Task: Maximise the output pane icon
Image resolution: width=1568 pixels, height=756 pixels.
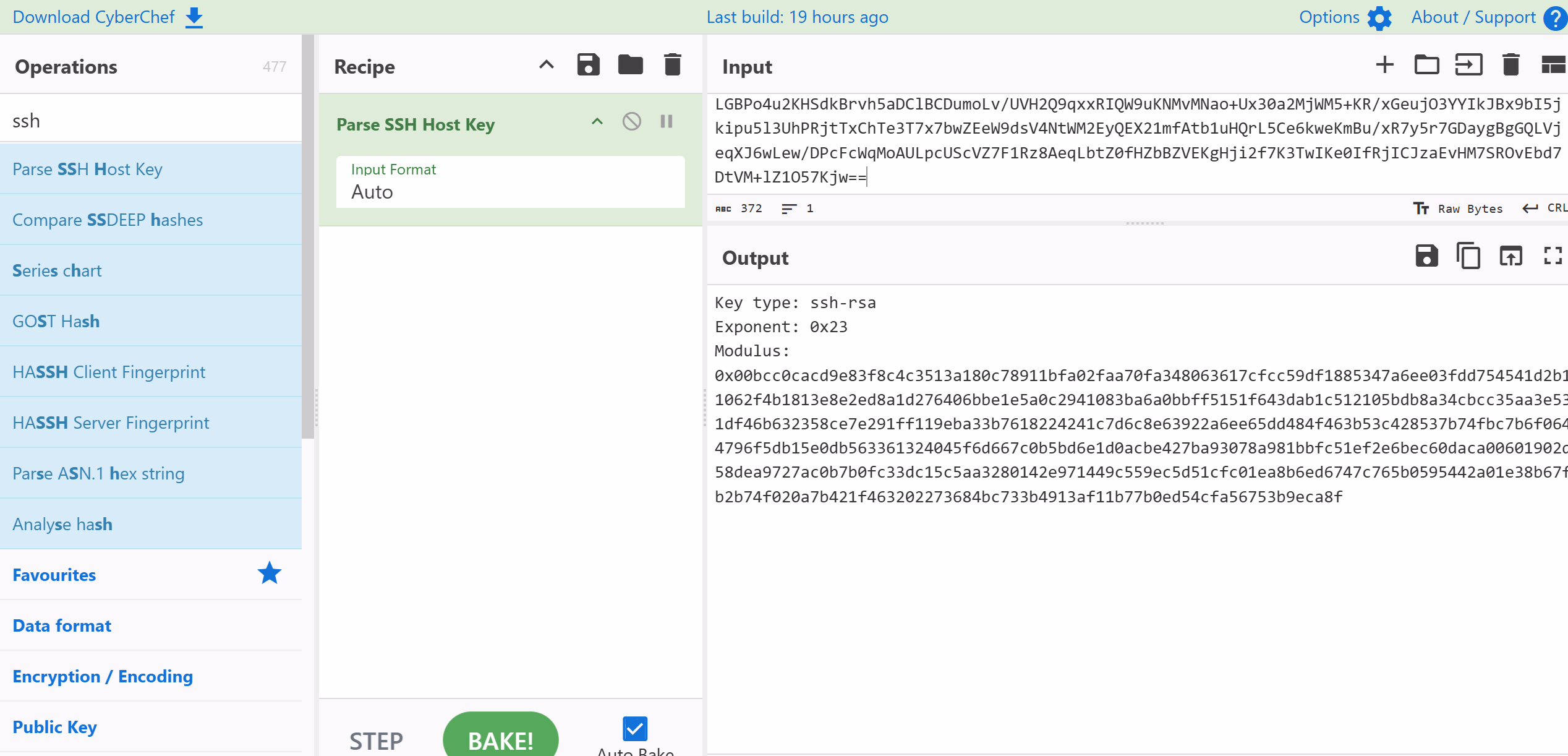Action: (x=1553, y=256)
